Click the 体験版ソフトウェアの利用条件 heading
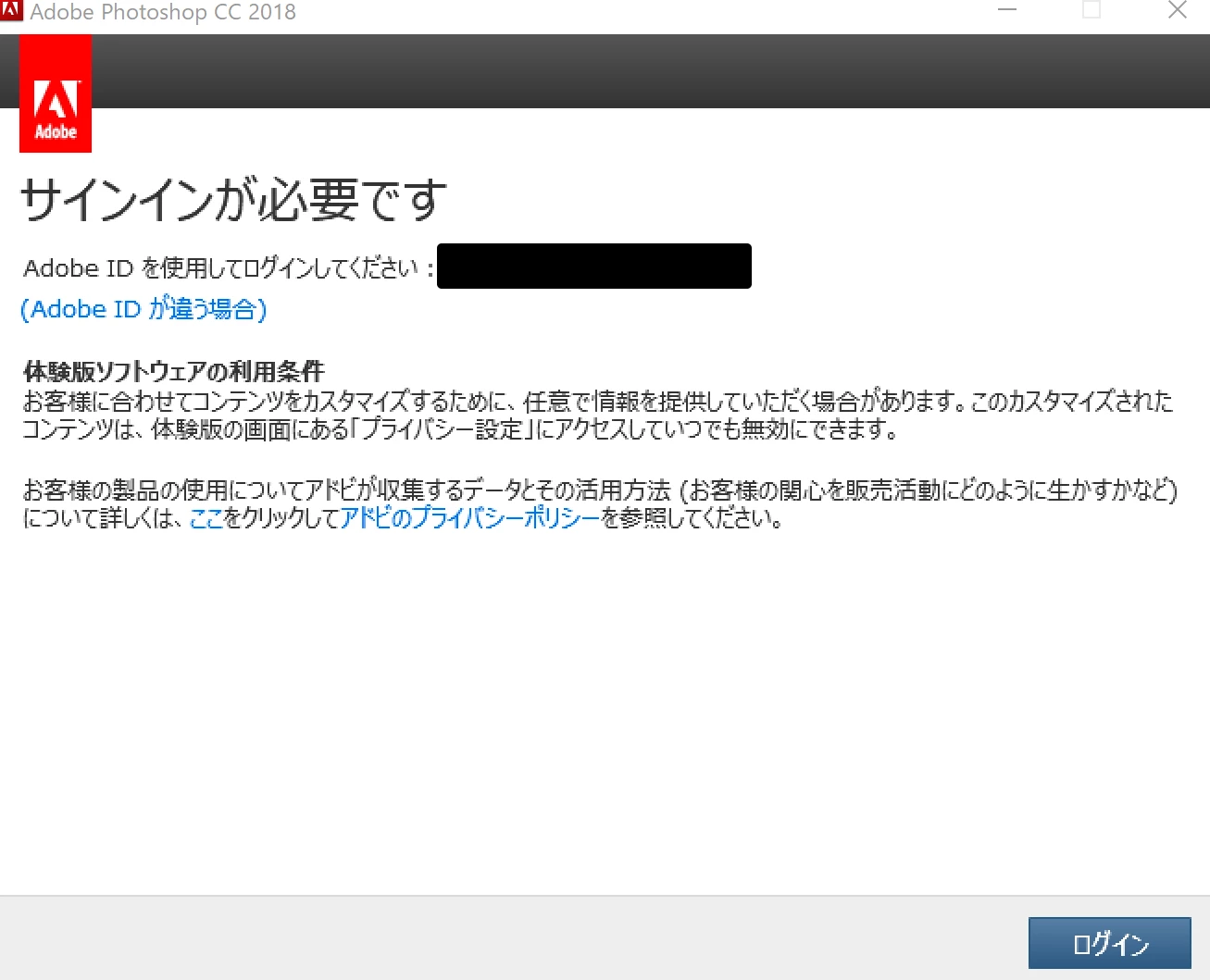Viewport: 1210px width, 980px height. coord(174,371)
